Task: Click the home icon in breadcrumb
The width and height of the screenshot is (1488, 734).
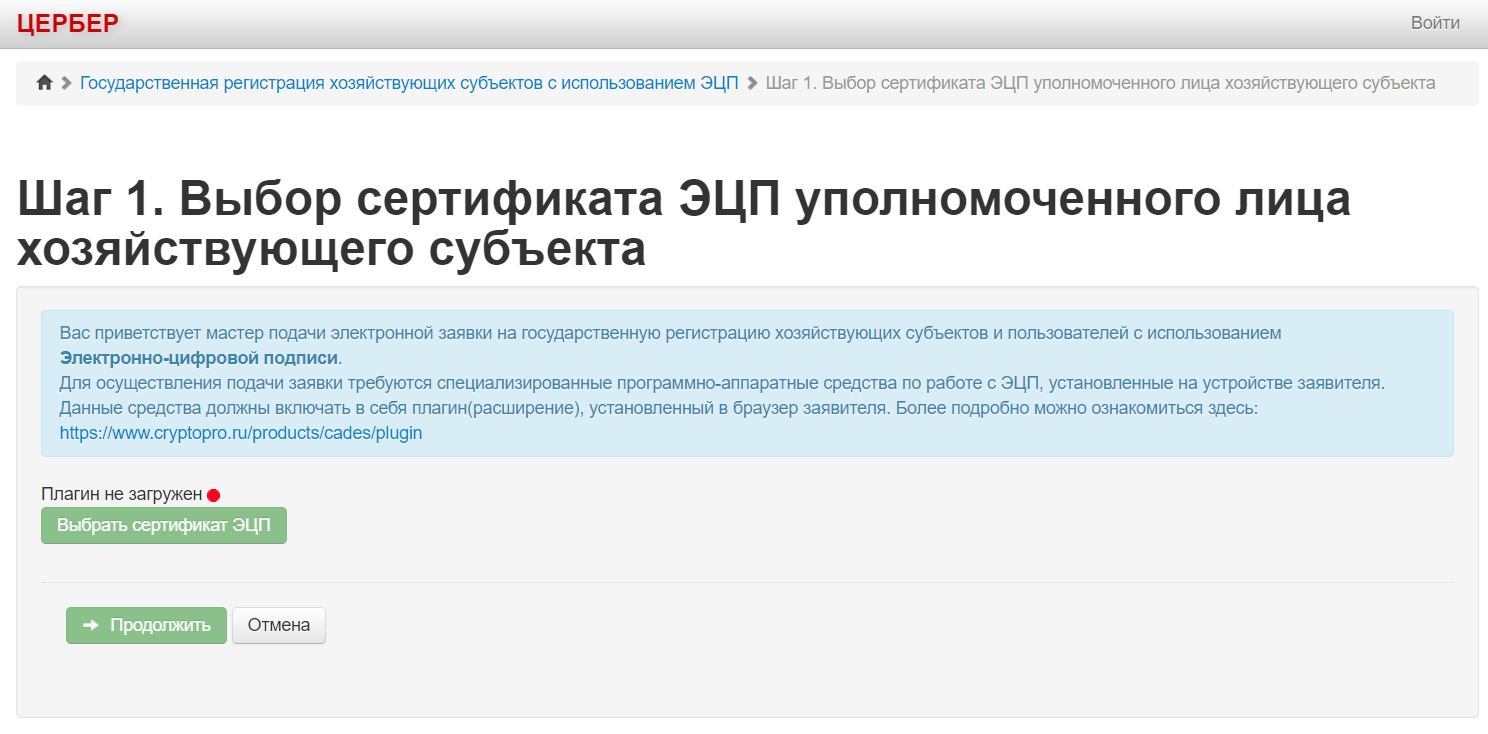Action: [x=44, y=83]
